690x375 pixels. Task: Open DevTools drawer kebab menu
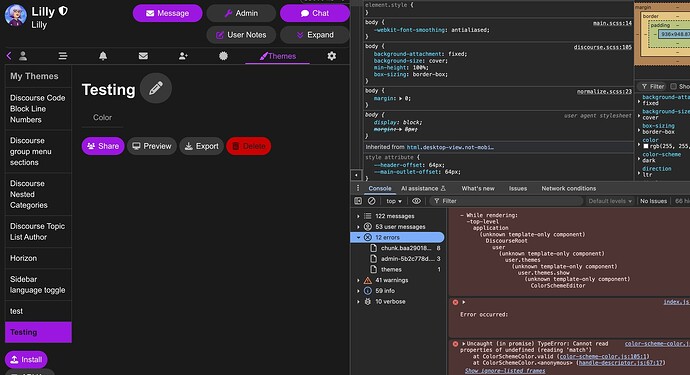click(358, 188)
